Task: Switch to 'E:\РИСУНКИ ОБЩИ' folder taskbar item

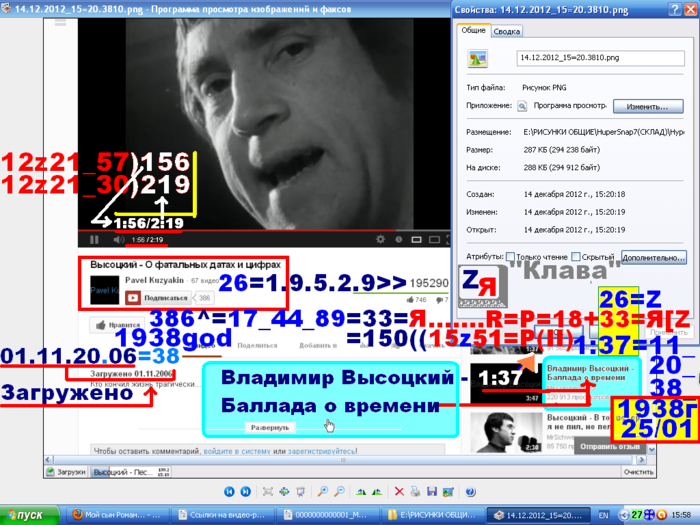Action: [432, 515]
